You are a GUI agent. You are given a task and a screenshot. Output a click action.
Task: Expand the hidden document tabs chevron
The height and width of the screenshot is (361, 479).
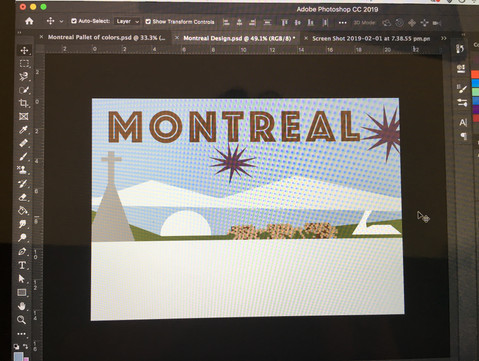click(443, 38)
